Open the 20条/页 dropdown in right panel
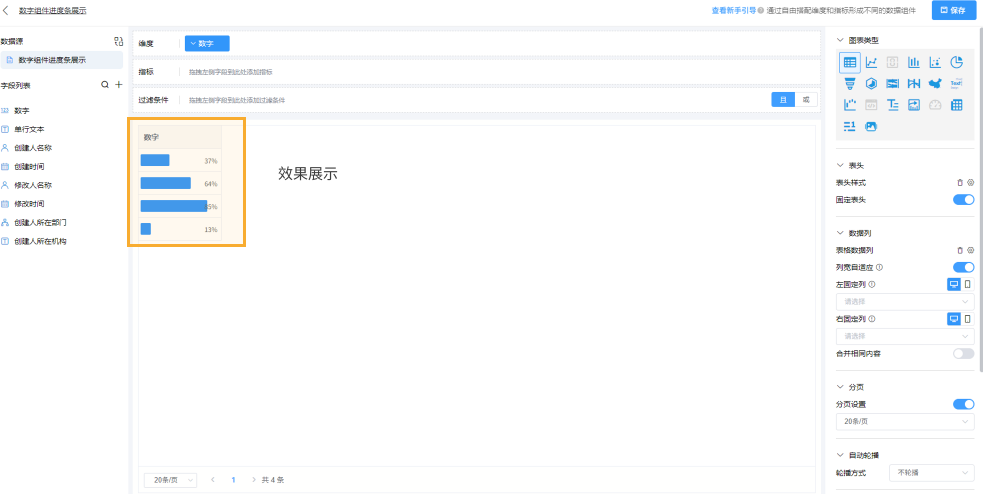The image size is (983, 494). coord(905,422)
